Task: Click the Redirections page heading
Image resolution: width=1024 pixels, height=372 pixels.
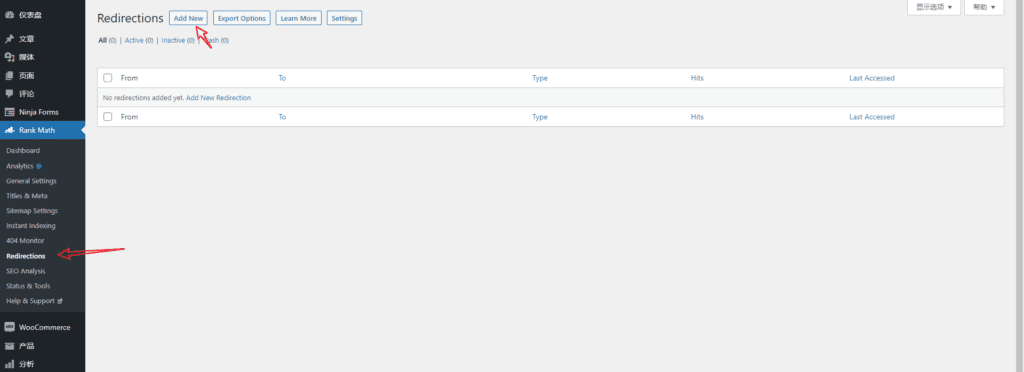Action: tap(130, 18)
